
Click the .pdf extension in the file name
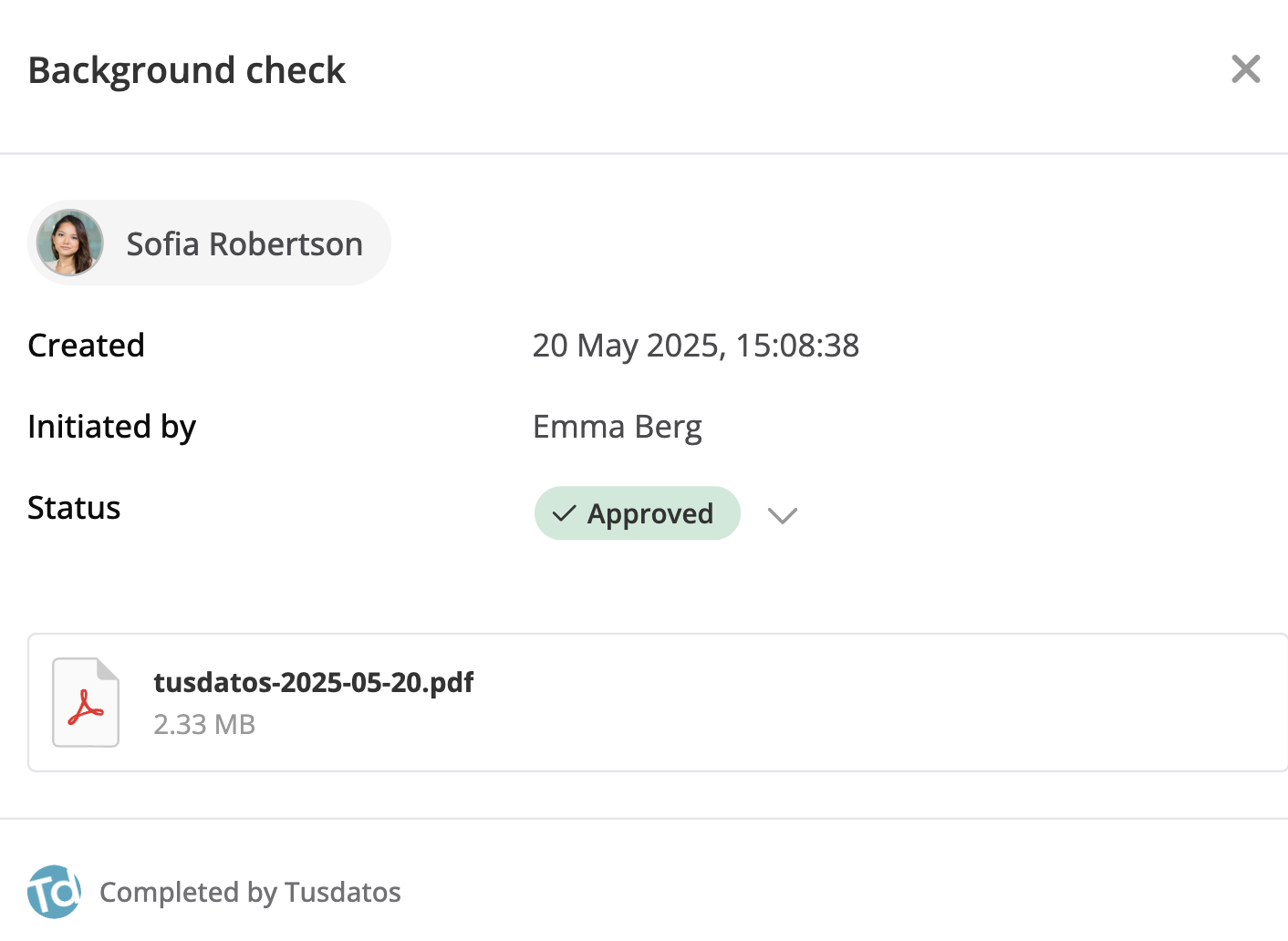(x=450, y=682)
